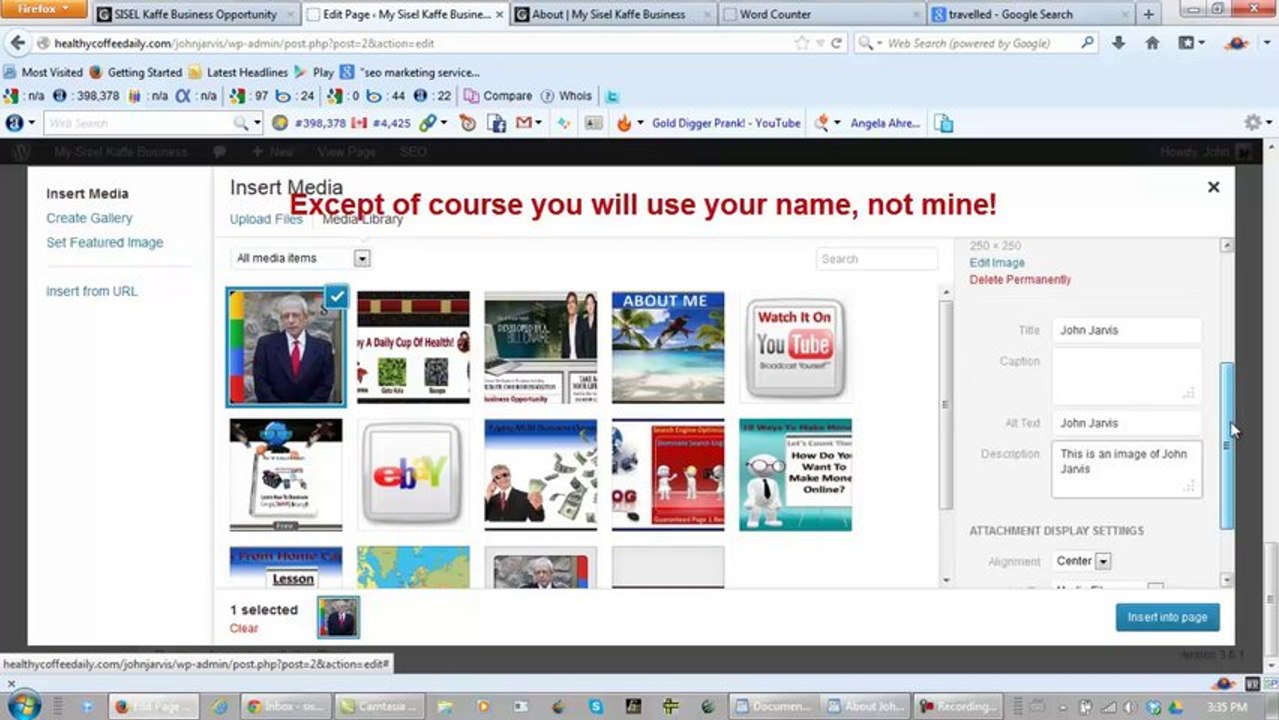Viewport: 1279px width, 720px height.
Task: Click the web search magnifier icon
Action: coord(1087,43)
